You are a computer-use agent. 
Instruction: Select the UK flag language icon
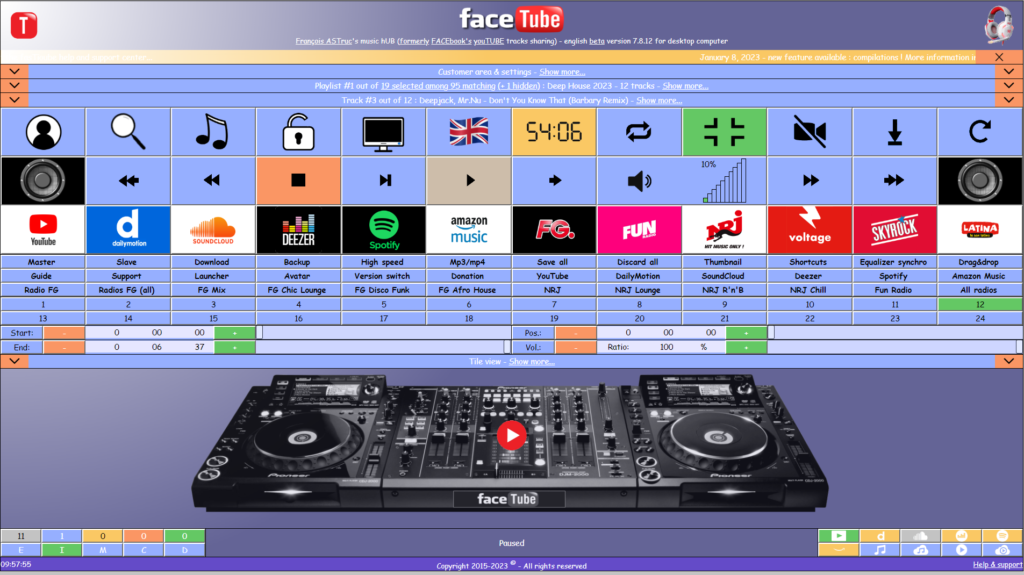tap(468, 132)
